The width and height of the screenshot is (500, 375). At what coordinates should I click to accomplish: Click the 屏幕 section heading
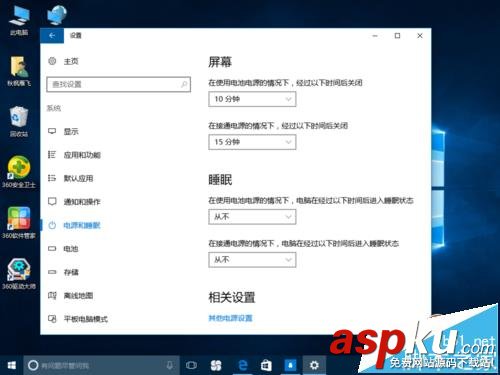(220, 62)
